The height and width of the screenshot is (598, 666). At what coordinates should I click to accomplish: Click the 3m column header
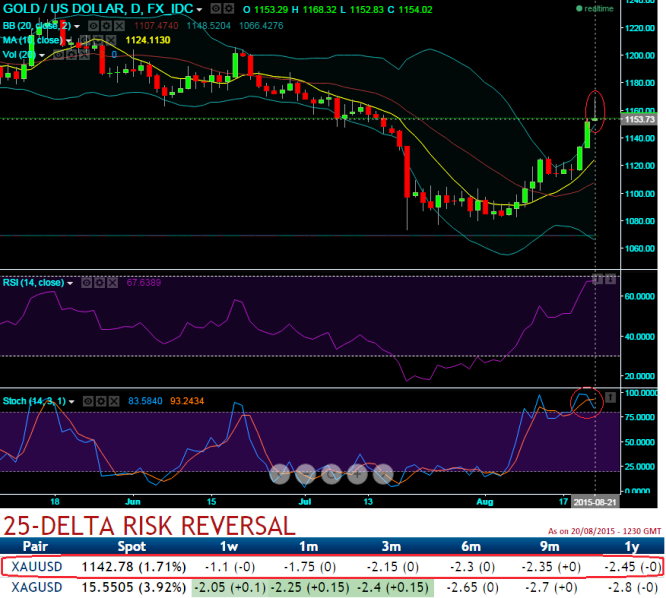[391, 546]
